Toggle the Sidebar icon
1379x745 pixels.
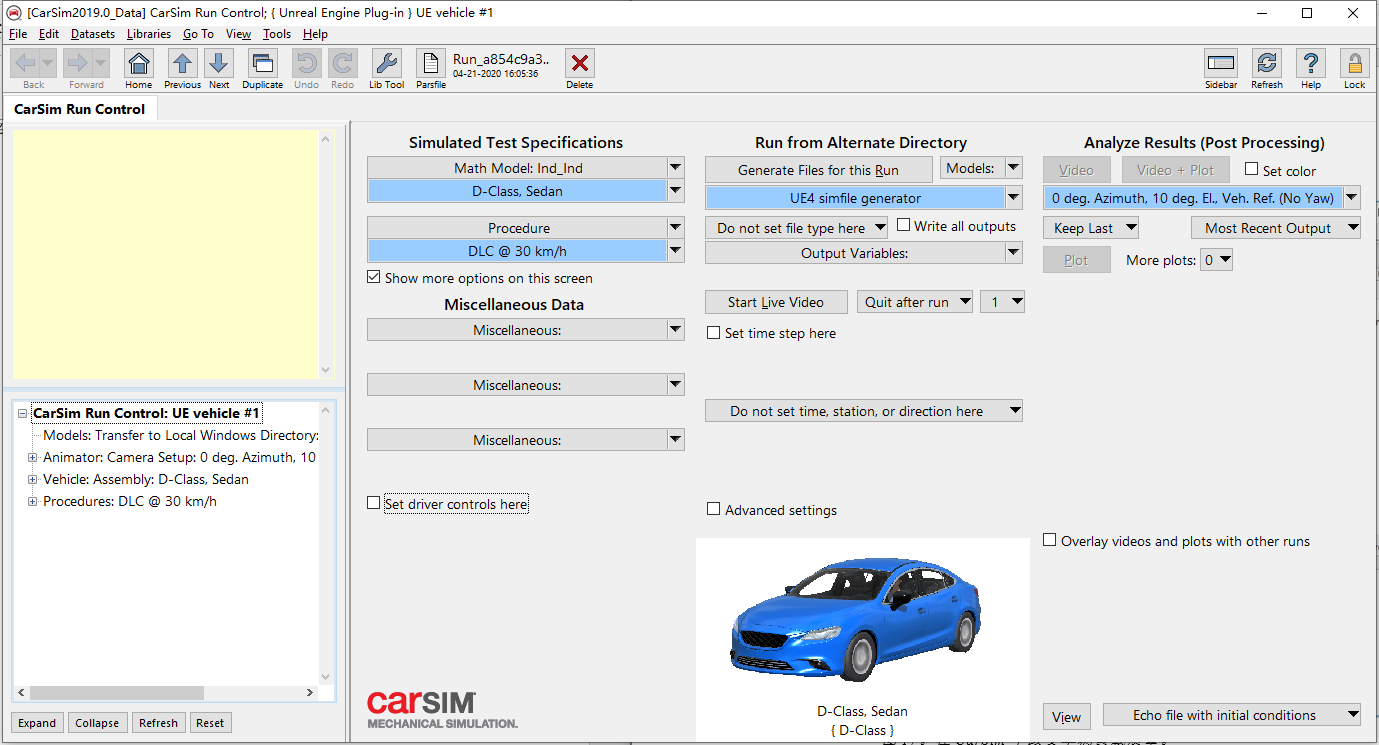[x=1221, y=64]
